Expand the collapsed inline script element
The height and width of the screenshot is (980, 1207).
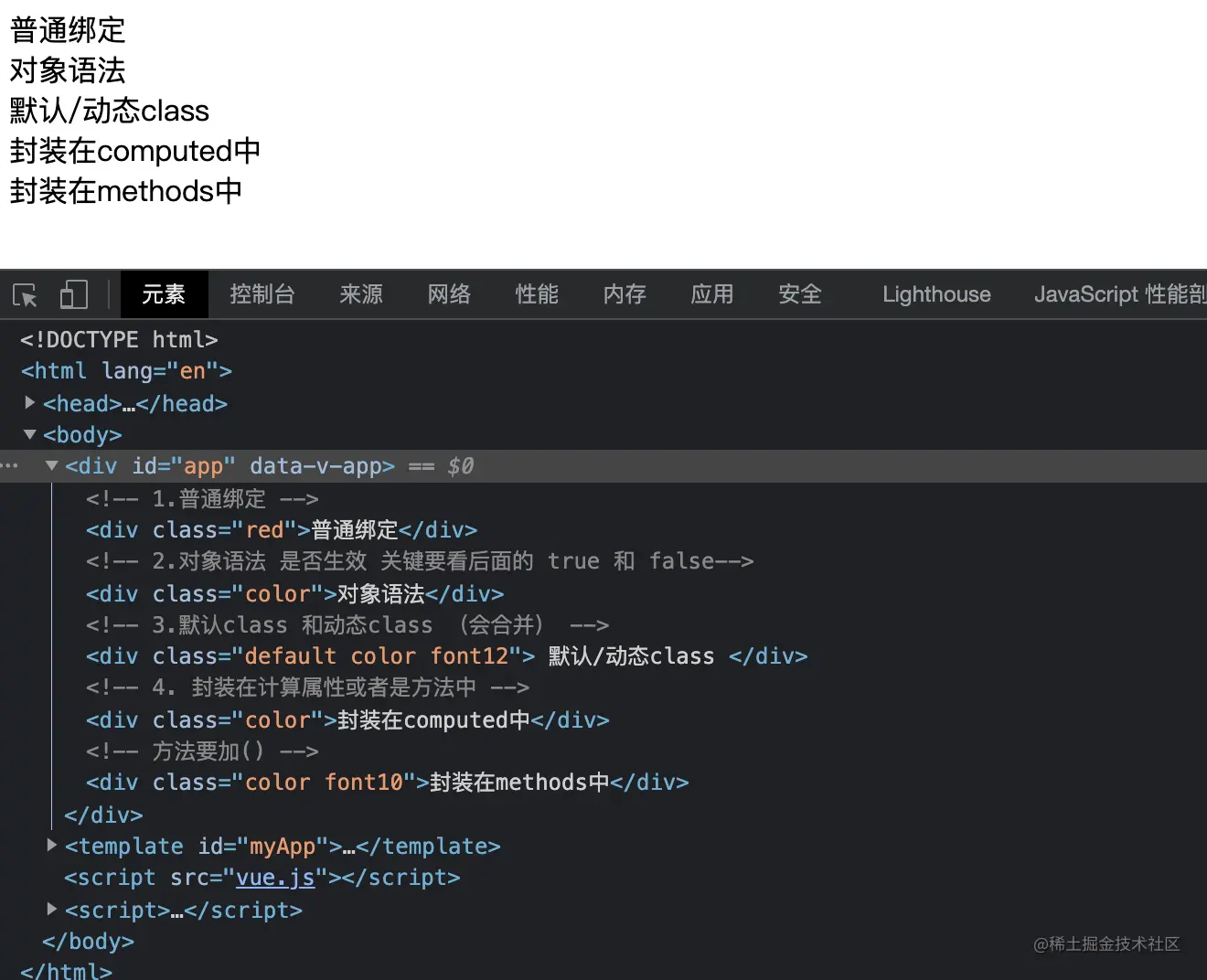point(51,910)
